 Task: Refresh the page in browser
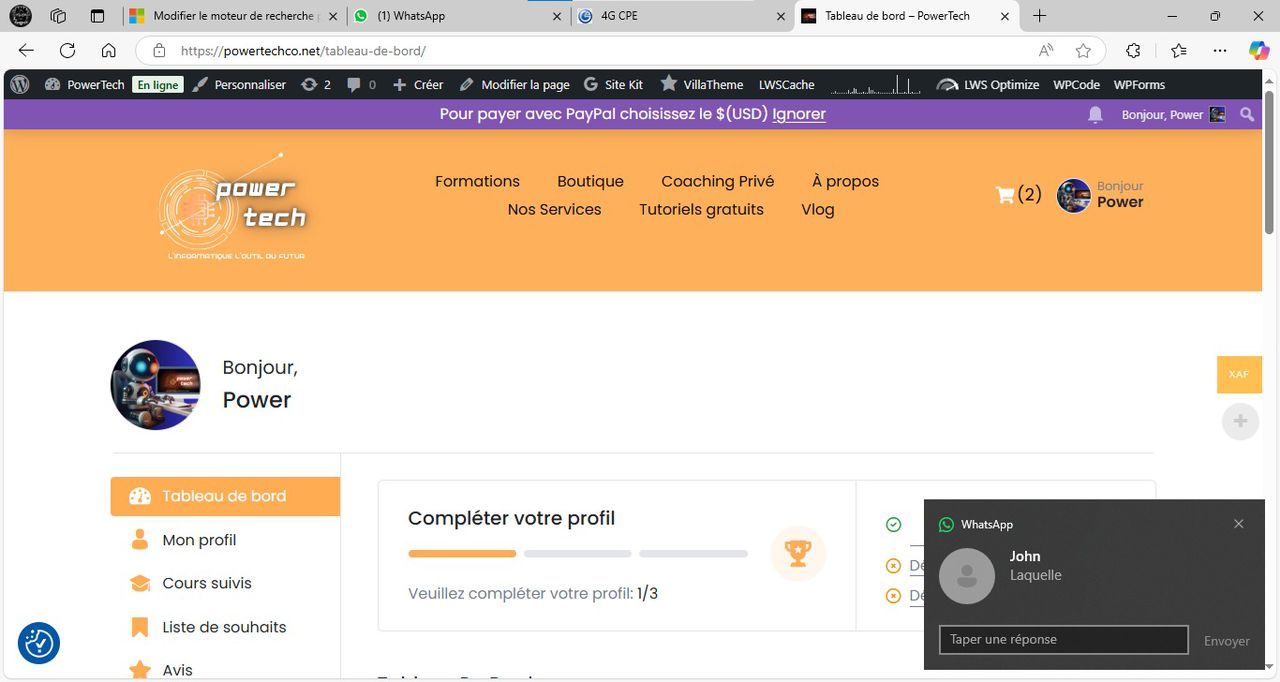click(67, 51)
